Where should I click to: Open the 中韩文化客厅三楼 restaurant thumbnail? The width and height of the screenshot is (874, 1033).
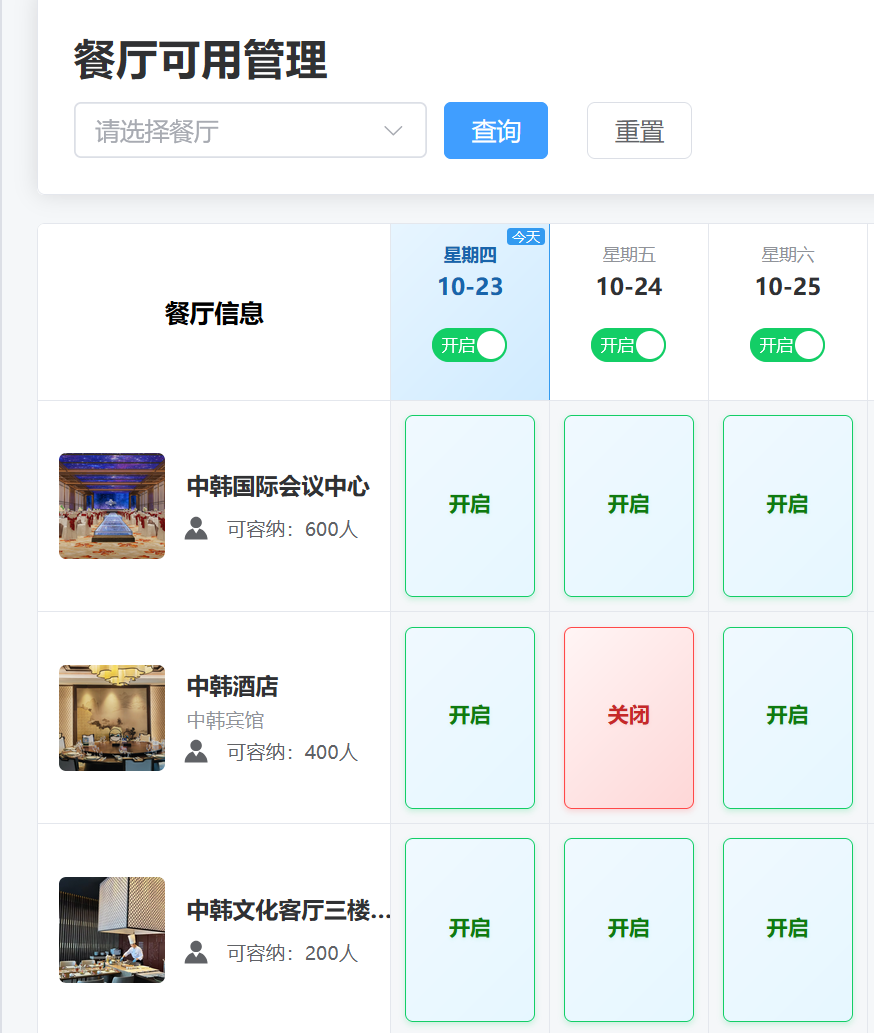coord(112,930)
